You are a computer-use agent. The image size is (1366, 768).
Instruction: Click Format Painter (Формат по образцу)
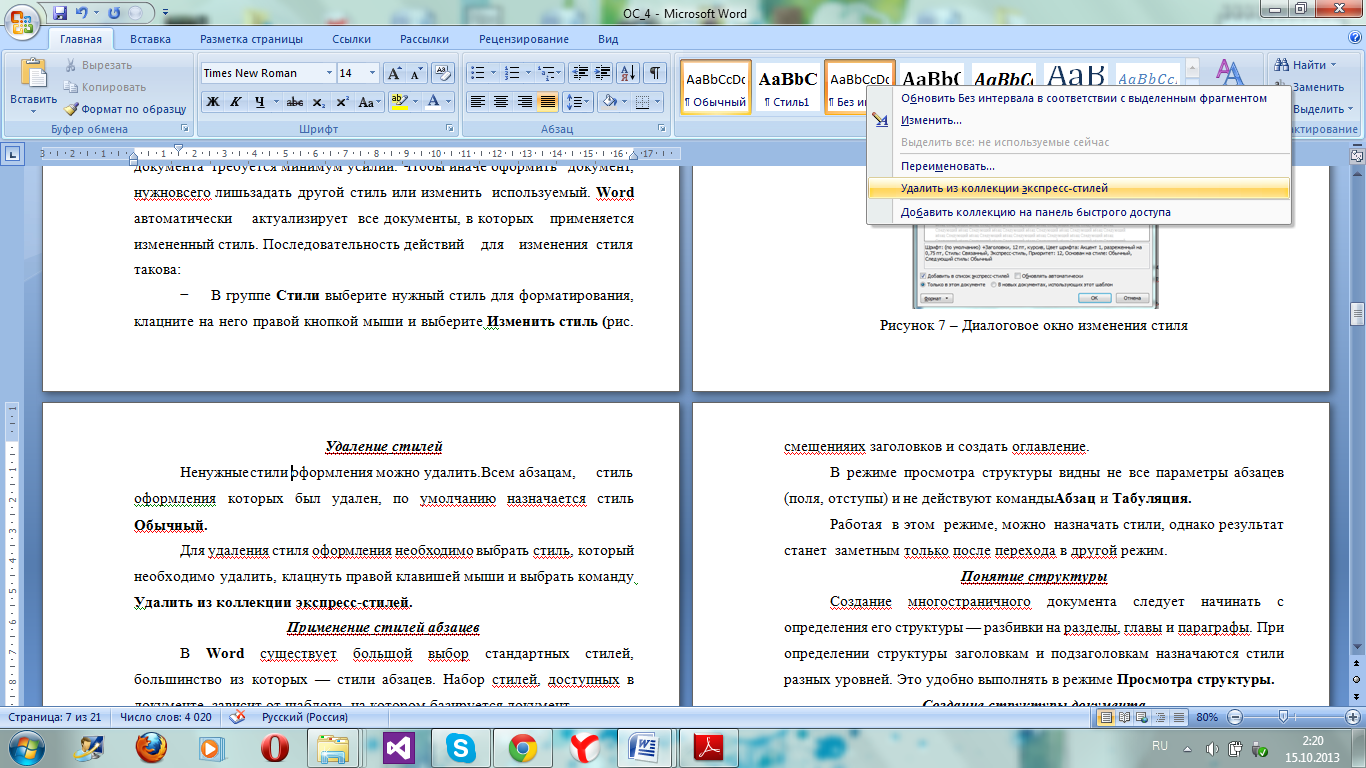(x=126, y=109)
